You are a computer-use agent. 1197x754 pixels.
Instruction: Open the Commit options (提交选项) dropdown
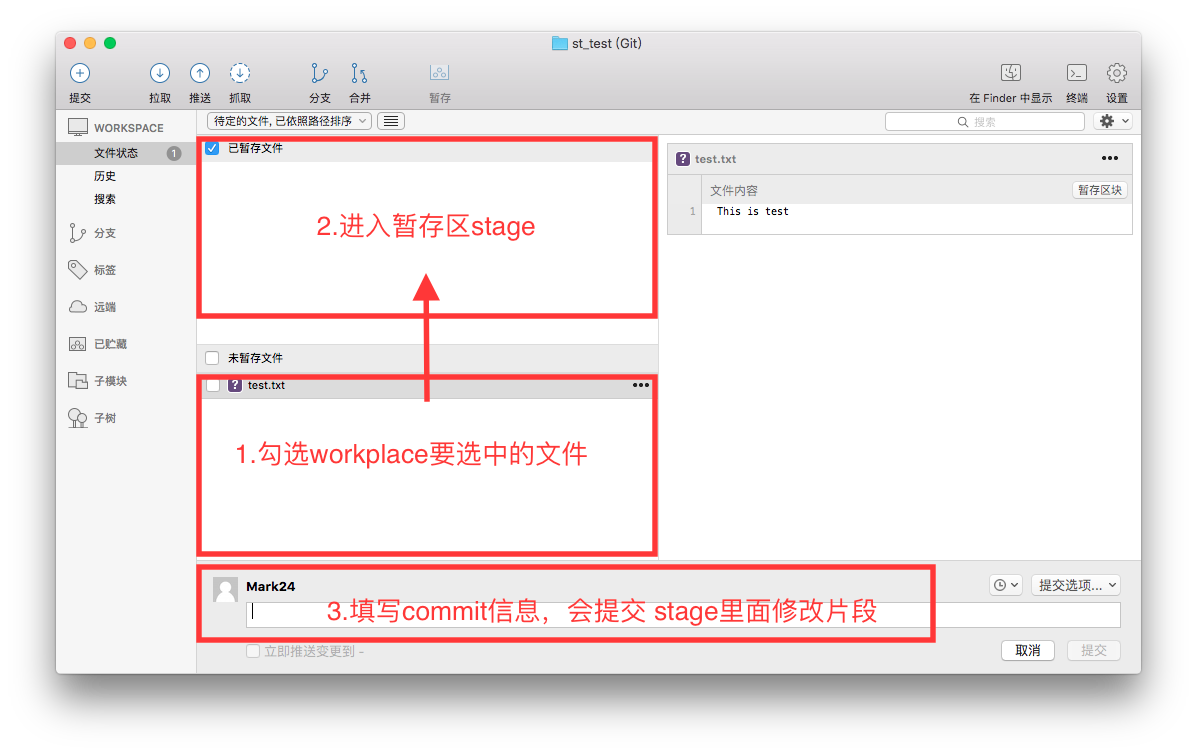(x=1076, y=585)
